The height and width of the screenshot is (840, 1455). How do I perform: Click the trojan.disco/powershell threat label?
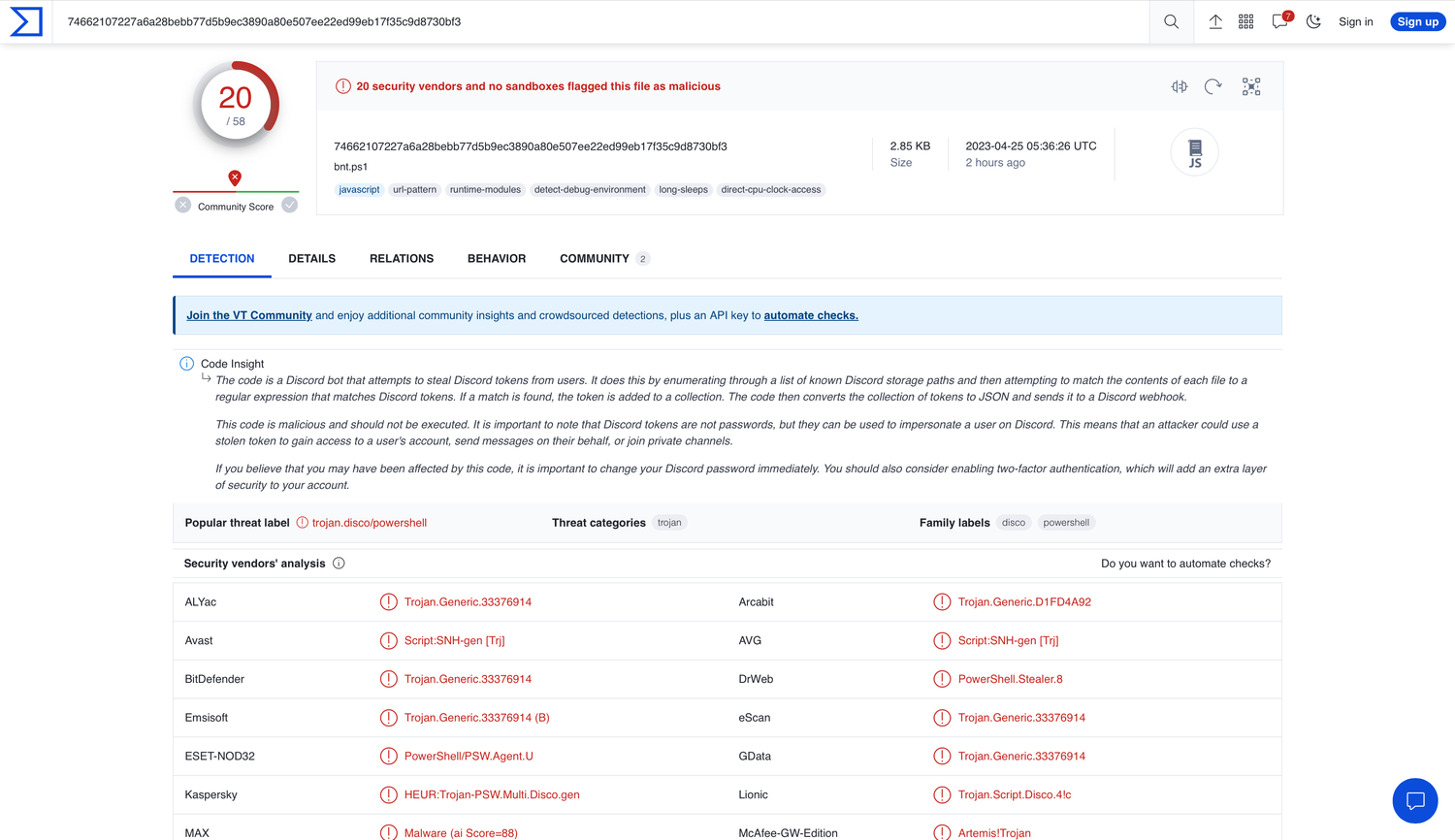[370, 523]
